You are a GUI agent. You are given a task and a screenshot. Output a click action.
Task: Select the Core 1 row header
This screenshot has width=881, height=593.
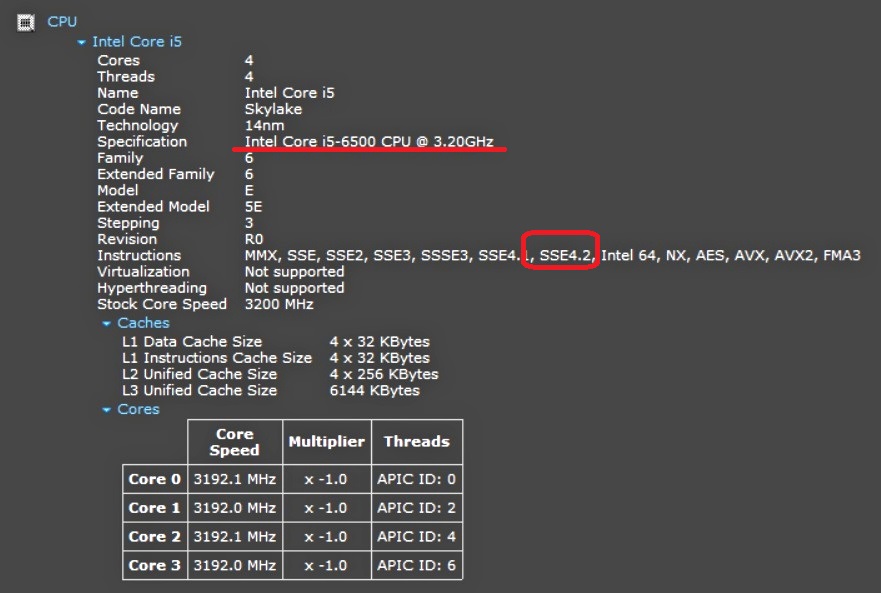coord(155,508)
